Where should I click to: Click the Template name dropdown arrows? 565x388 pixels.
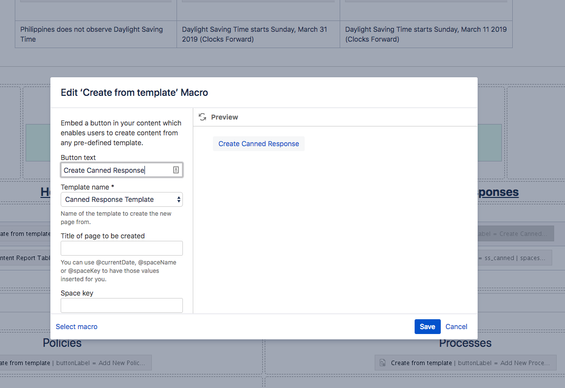[x=178, y=200]
